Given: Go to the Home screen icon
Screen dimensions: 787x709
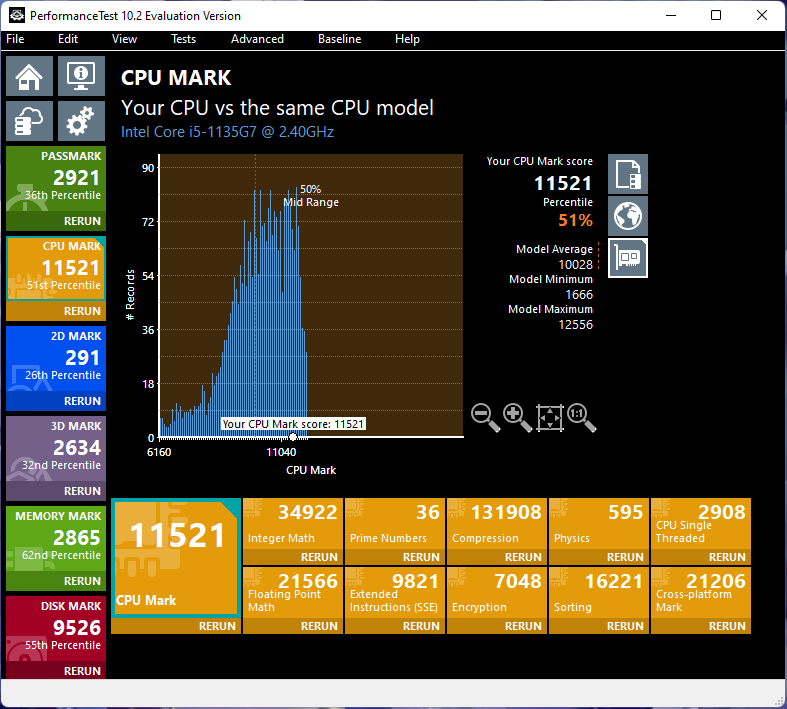Looking at the screenshot, I should point(29,76).
